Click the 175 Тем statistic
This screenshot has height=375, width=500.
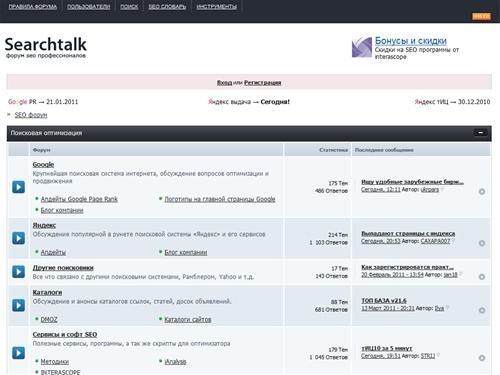pyautogui.click(x=338, y=183)
